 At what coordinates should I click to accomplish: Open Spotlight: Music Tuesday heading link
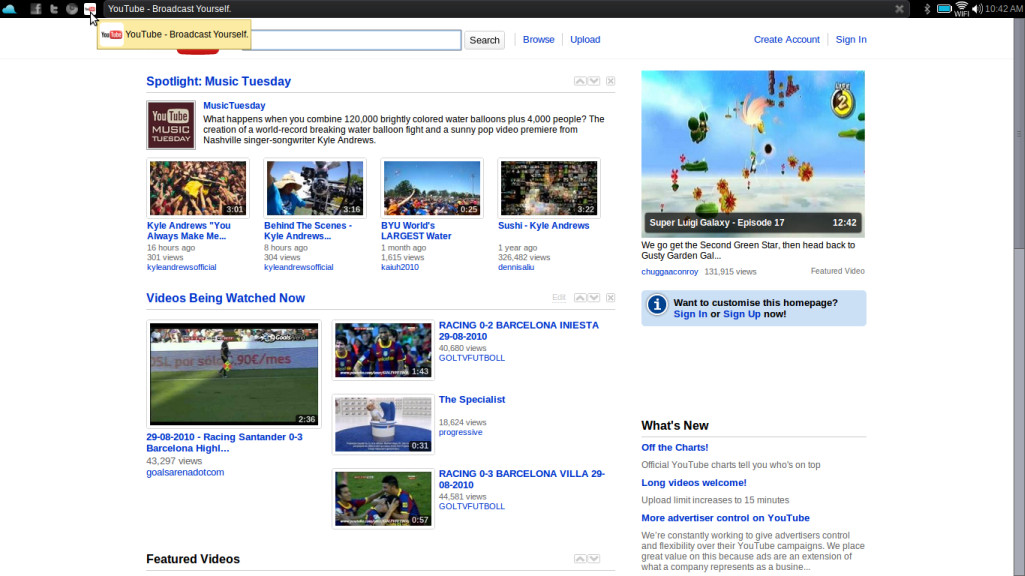point(218,81)
